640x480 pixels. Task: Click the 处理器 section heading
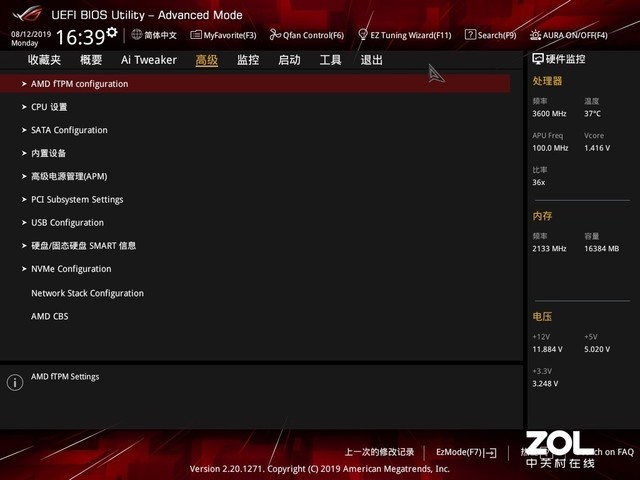pos(547,81)
